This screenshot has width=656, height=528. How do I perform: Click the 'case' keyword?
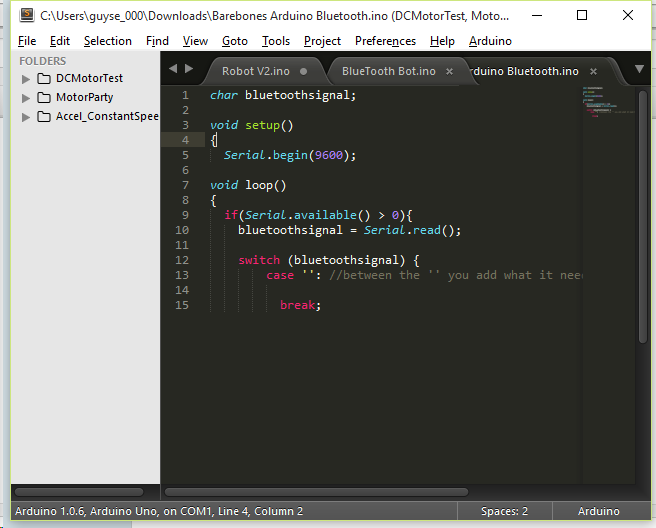pos(280,275)
